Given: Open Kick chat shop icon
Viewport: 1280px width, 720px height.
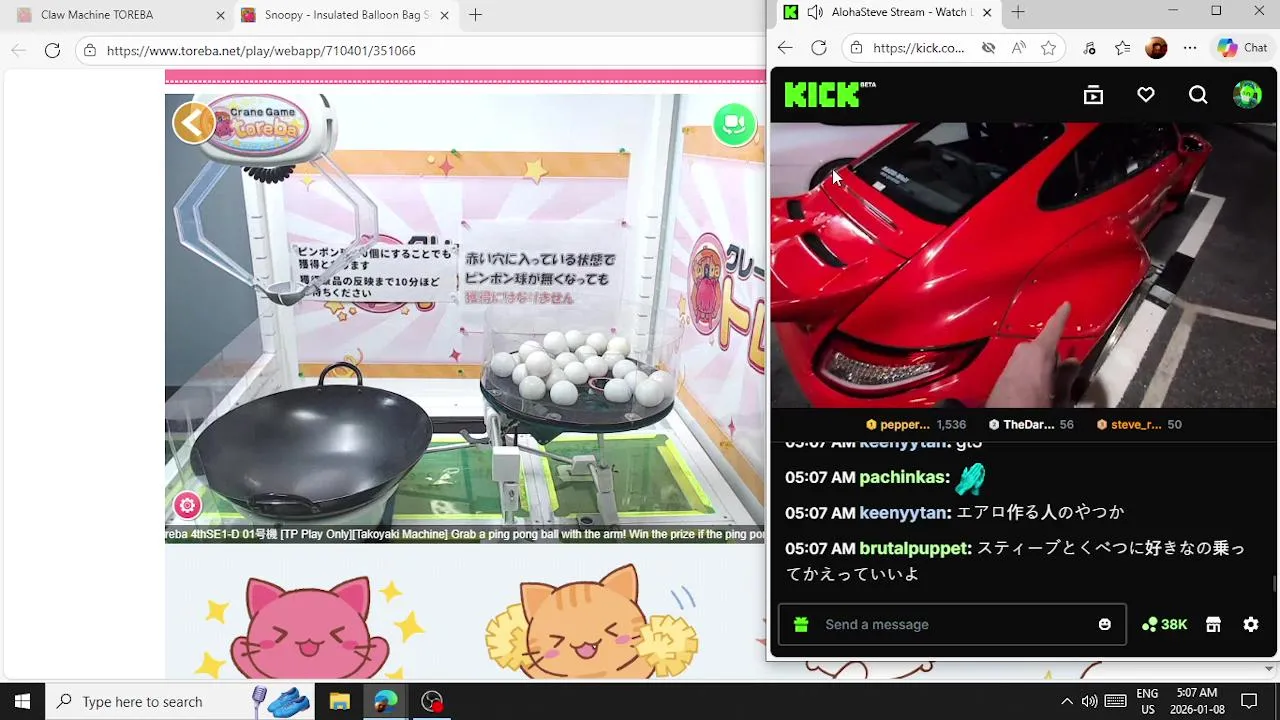Looking at the screenshot, I should point(1213,624).
